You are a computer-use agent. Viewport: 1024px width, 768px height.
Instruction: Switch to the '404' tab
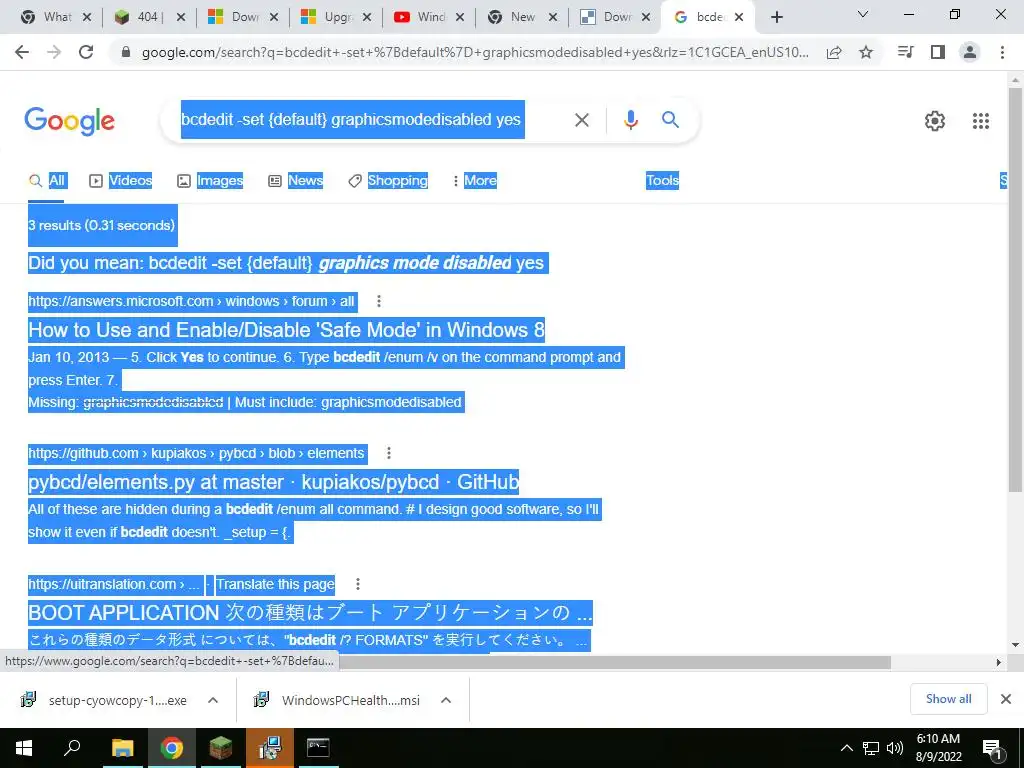coord(150,17)
